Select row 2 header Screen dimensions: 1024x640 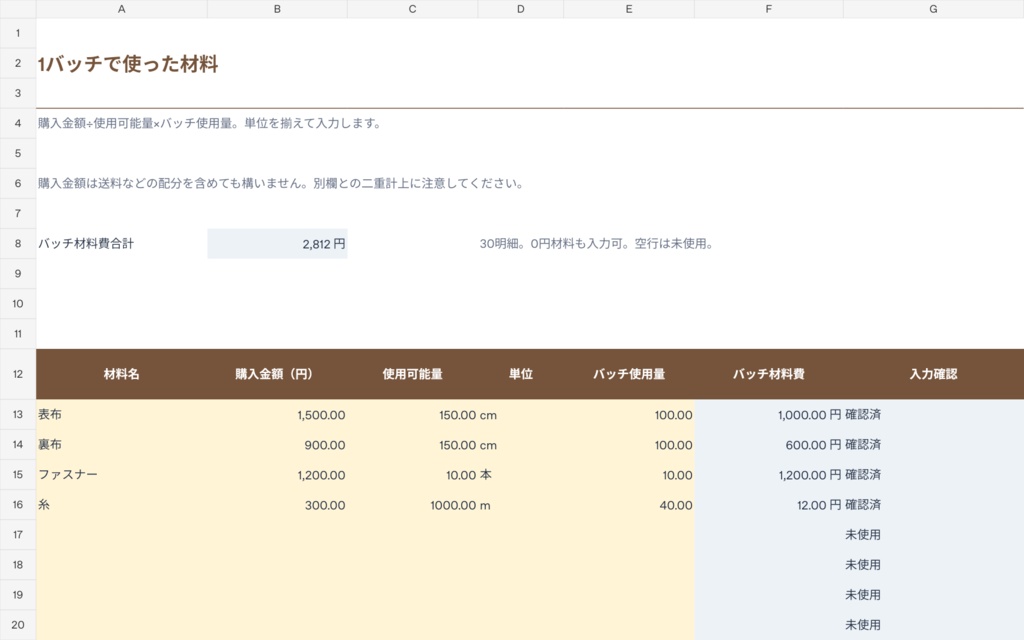coord(18,63)
